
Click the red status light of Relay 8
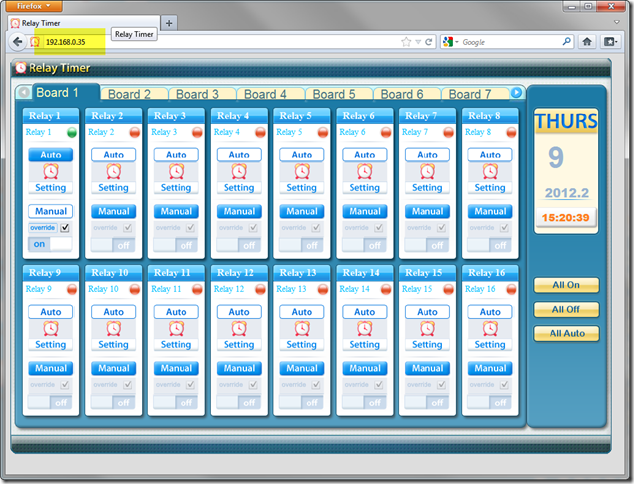point(511,132)
